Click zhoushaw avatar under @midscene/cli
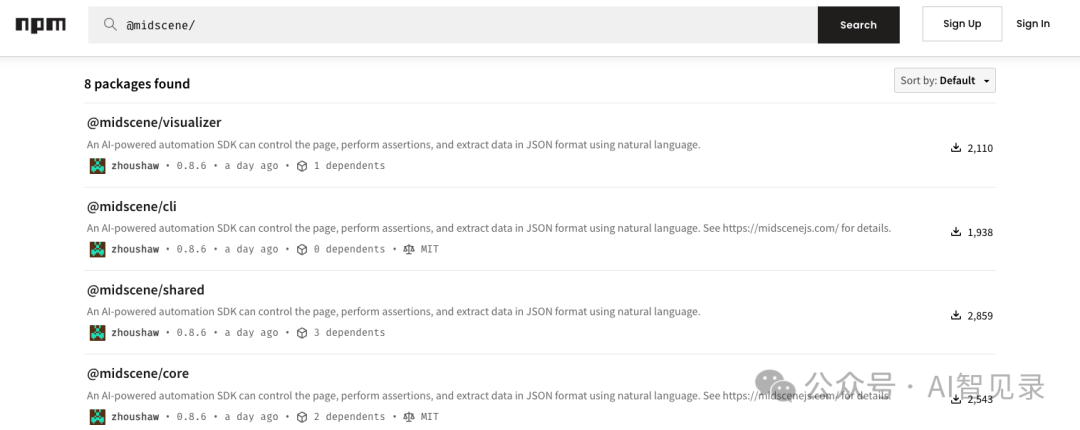The image size is (1080, 430). (97, 249)
